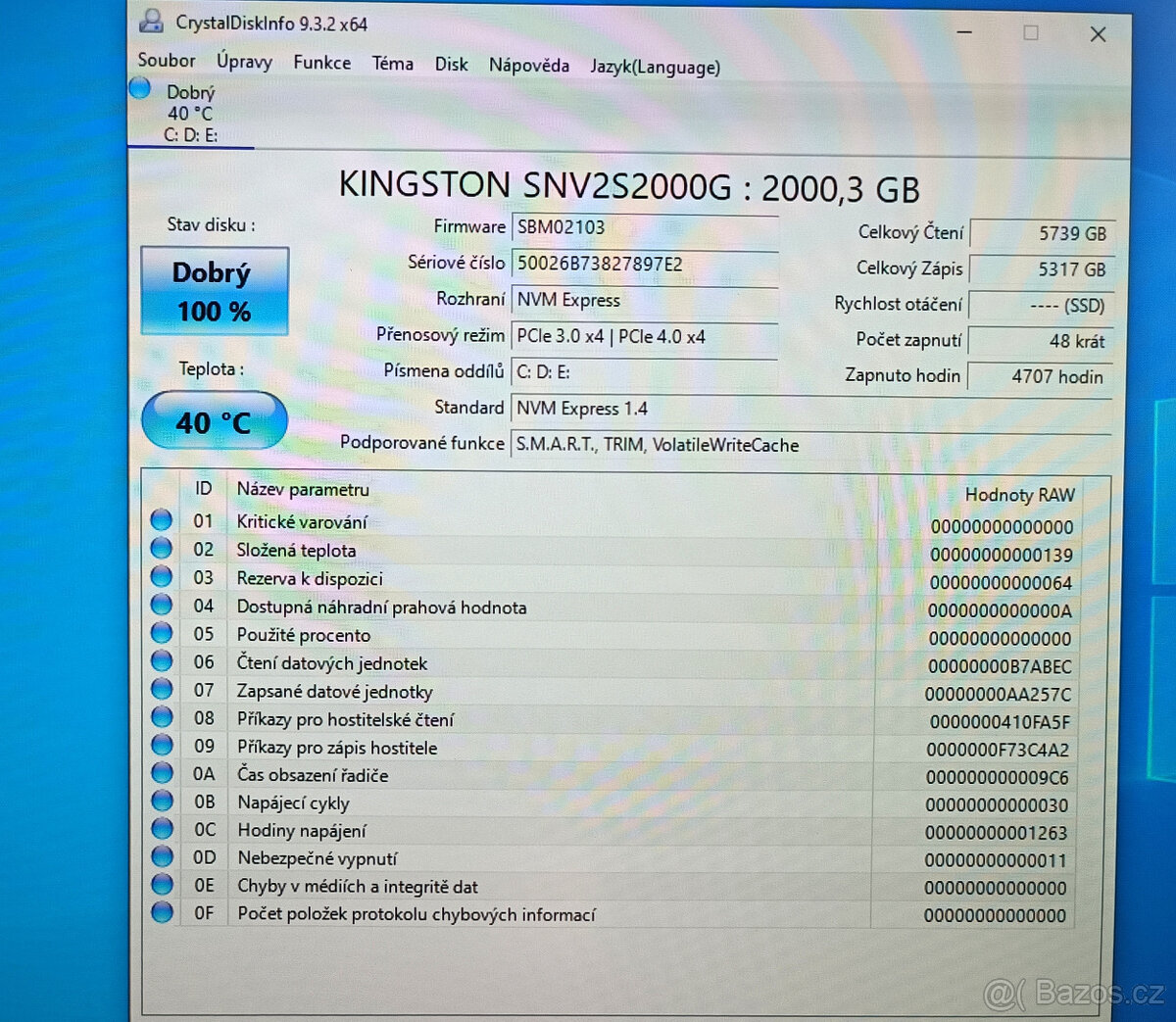Click the serial number field 50026B73827897E2
The width and height of the screenshot is (1176, 1022).
(645, 264)
